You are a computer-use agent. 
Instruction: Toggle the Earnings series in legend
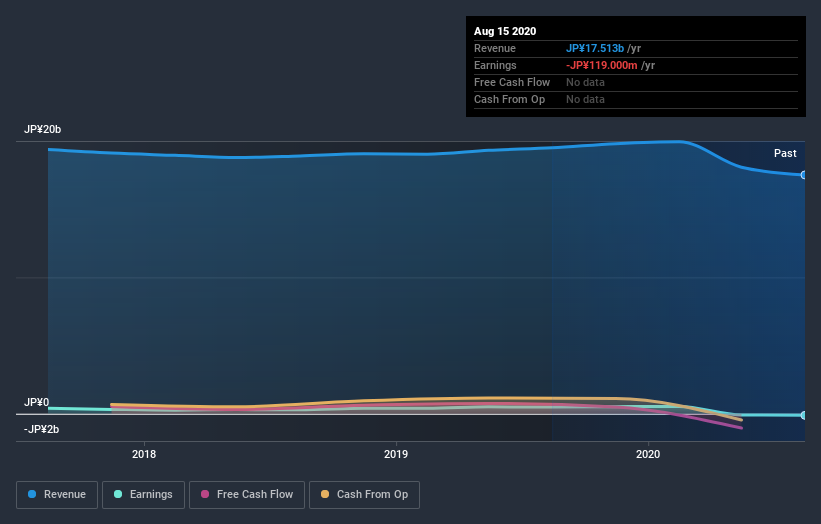pyautogui.click(x=143, y=495)
